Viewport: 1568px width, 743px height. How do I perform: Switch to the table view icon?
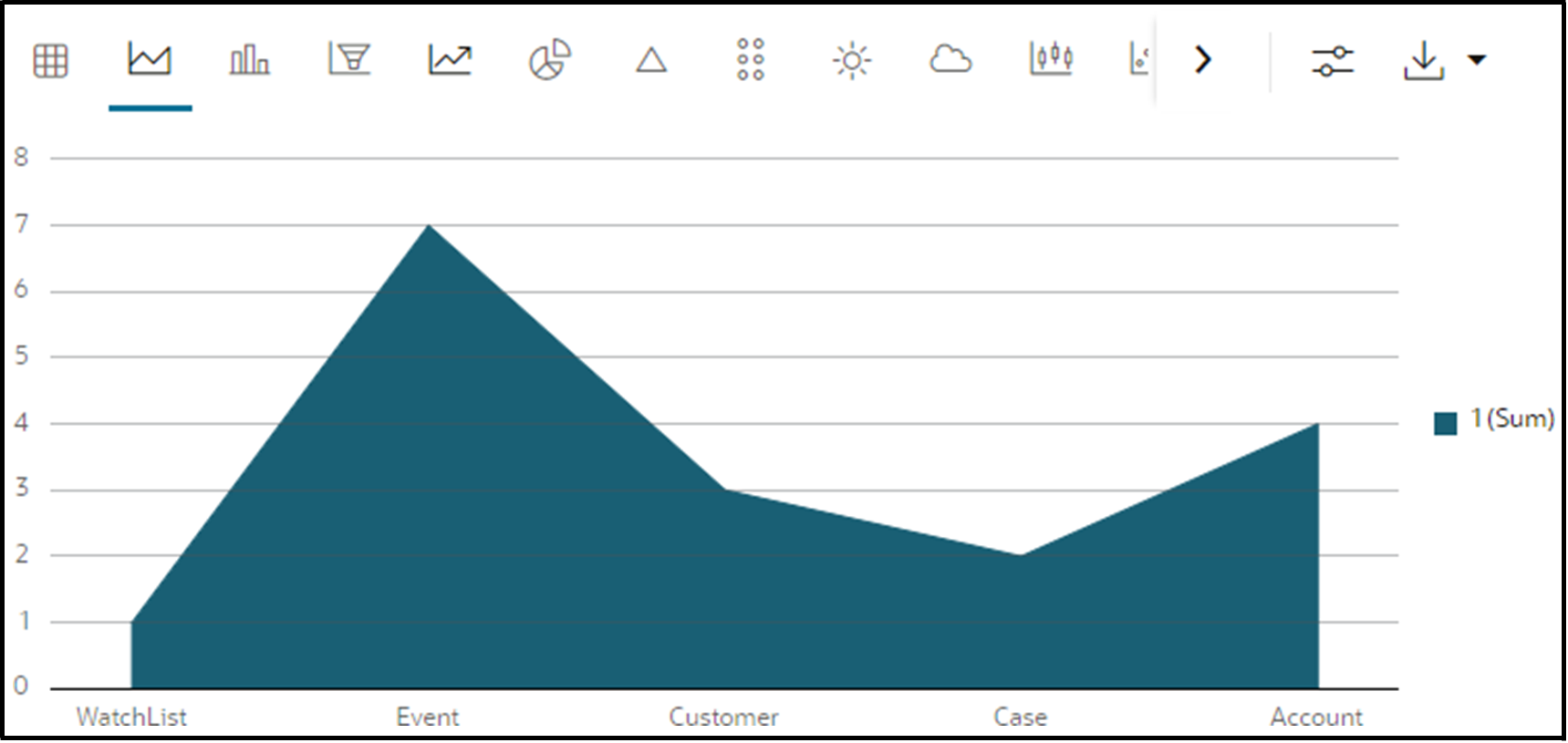(x=50, y=61)
